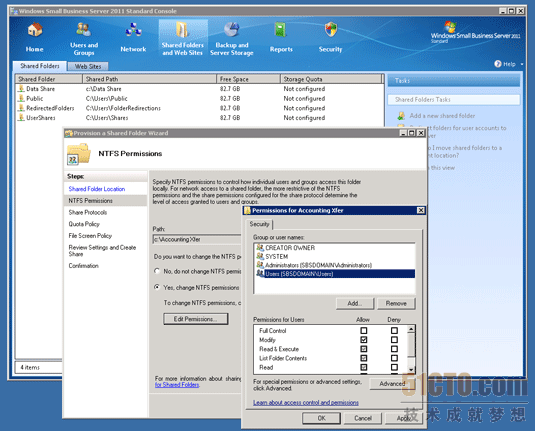Toggle Allow List Folder Contents checkbox

(364, 358)
